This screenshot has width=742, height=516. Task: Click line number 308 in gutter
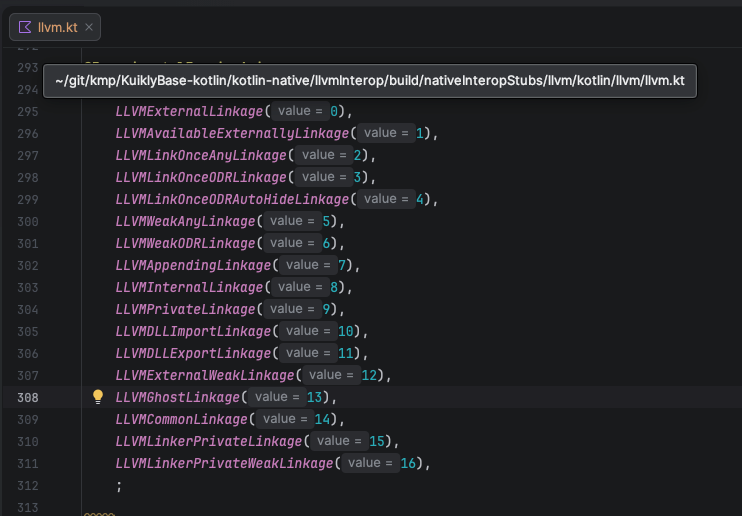(28, 397)
